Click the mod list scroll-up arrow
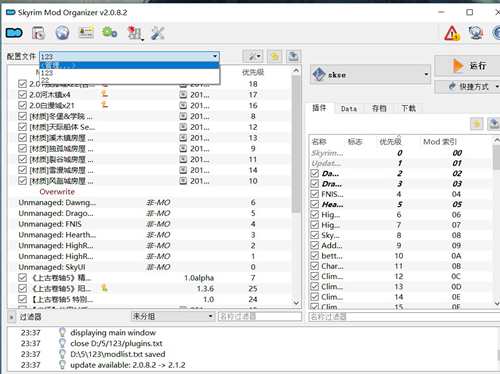Viewport: 500px width, 374px height. 296,70
